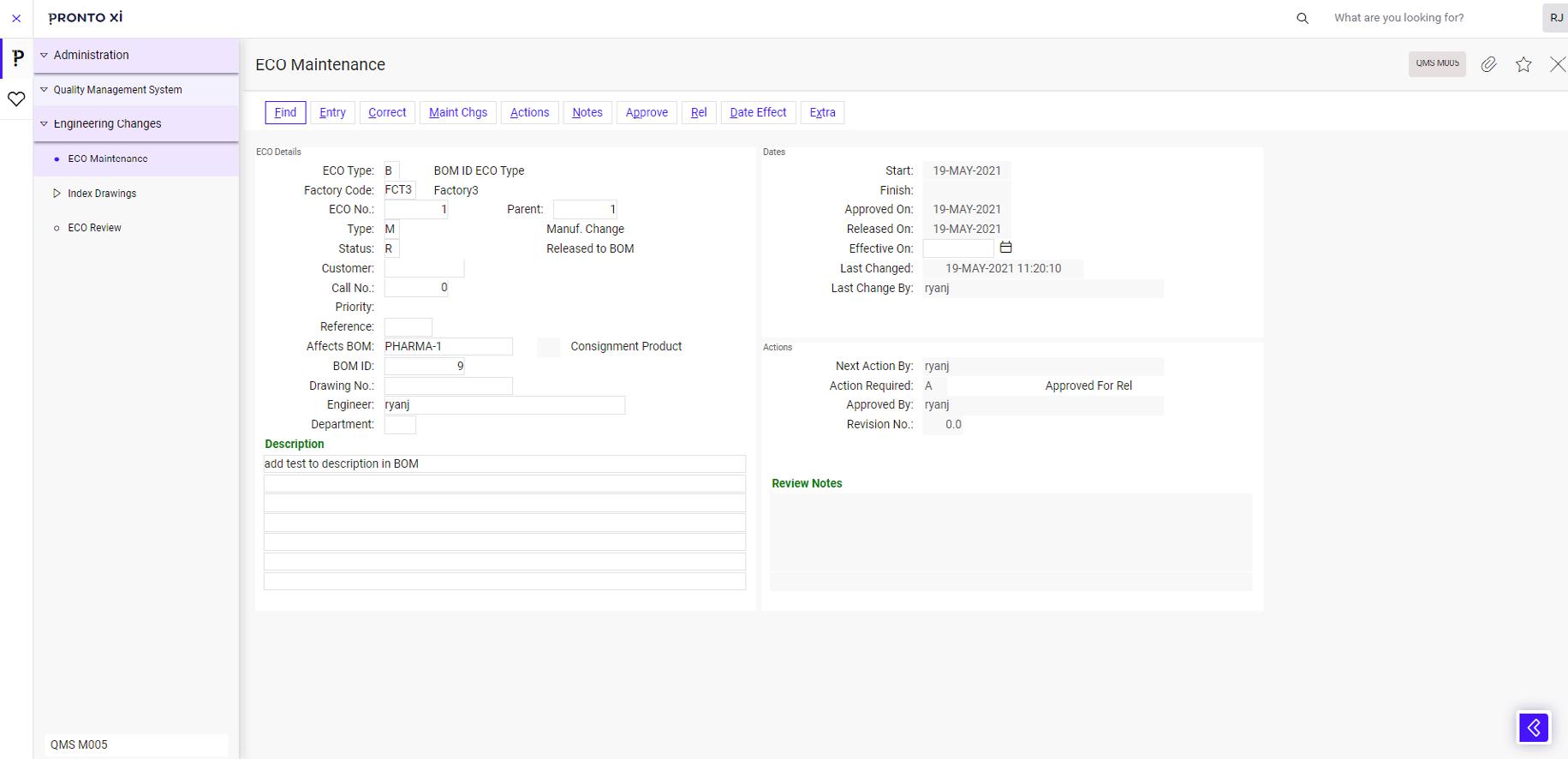Open attachments with the paperclip icon
Viewport: 1568px width, 759px height.
[x=1489, y=64]
